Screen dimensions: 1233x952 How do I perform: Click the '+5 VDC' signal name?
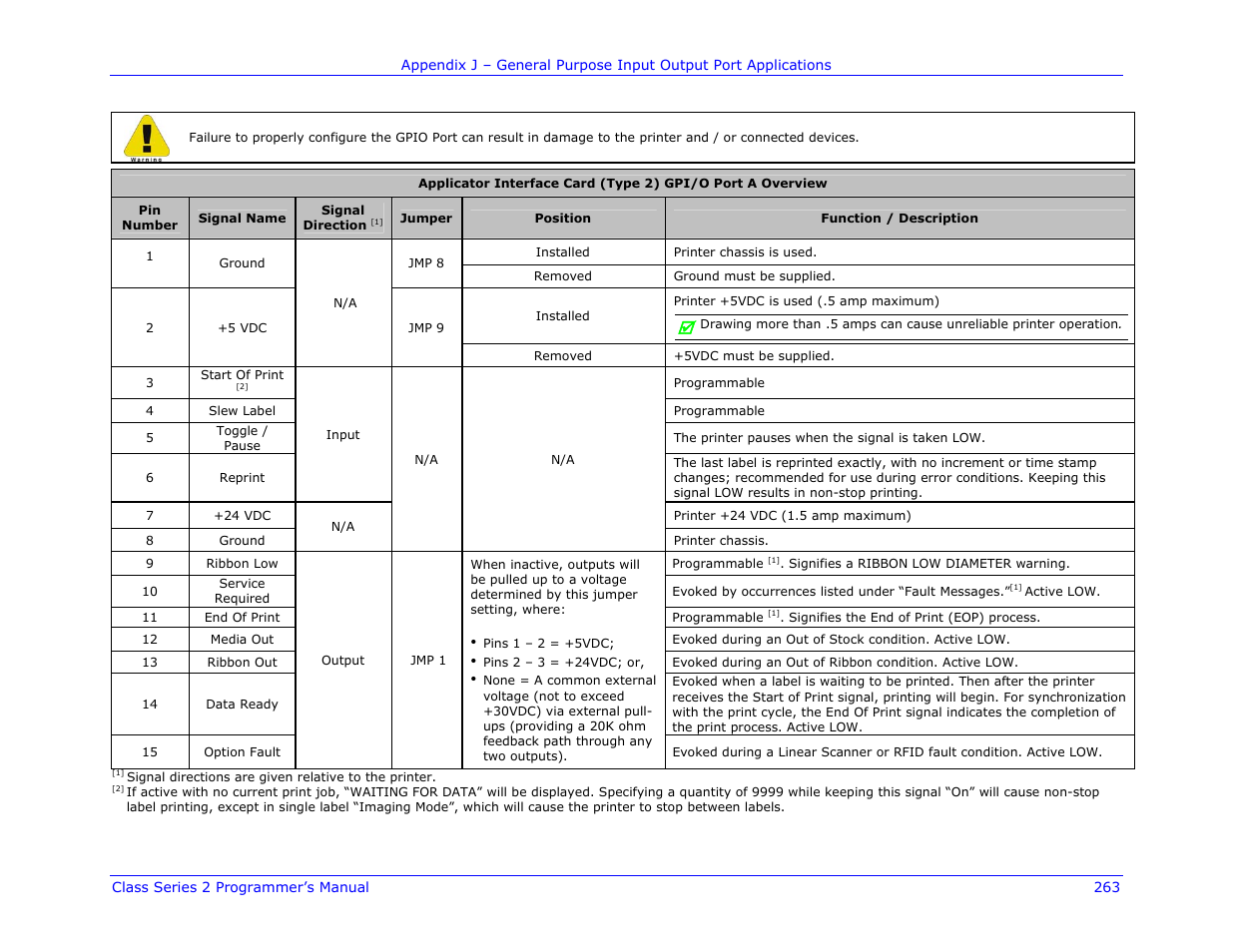[243, 327]
